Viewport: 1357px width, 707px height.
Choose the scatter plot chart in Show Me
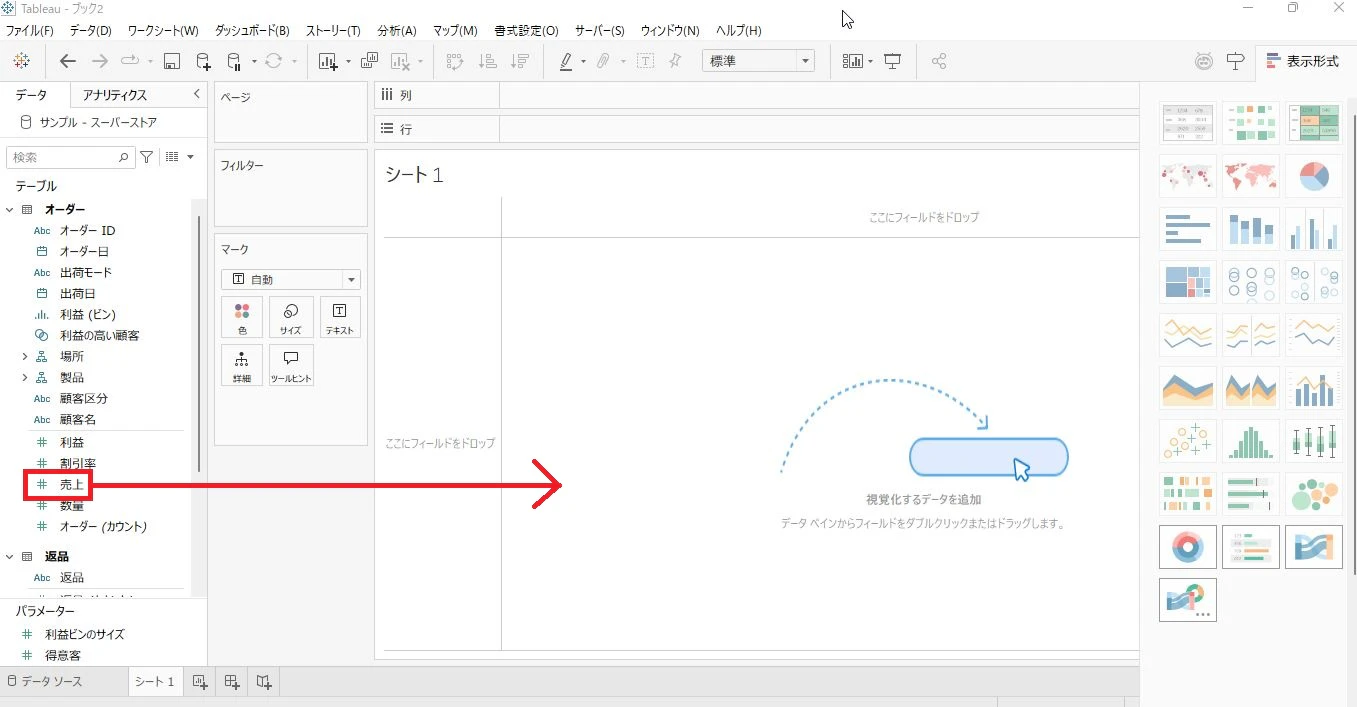pyautogui.click(x=1188, y=439)
